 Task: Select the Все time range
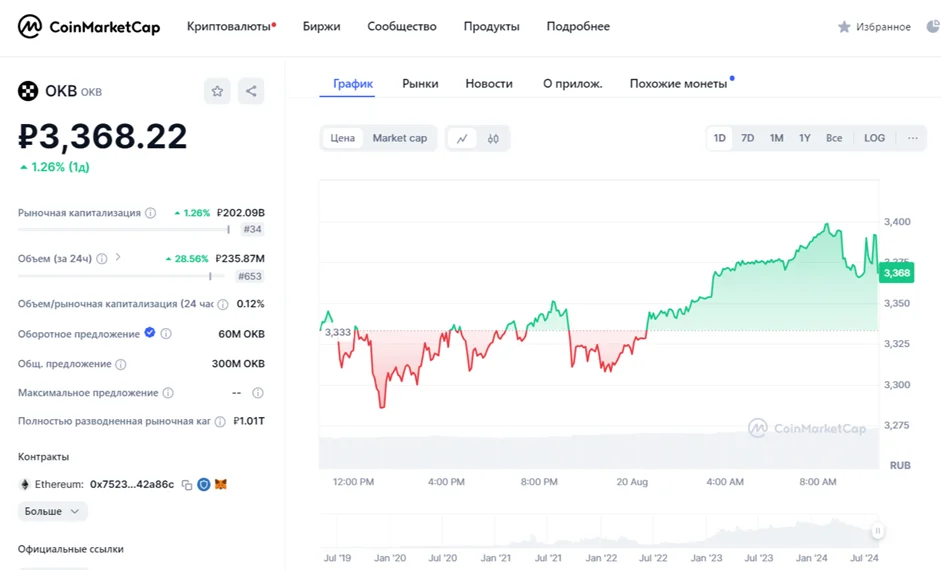834,138
